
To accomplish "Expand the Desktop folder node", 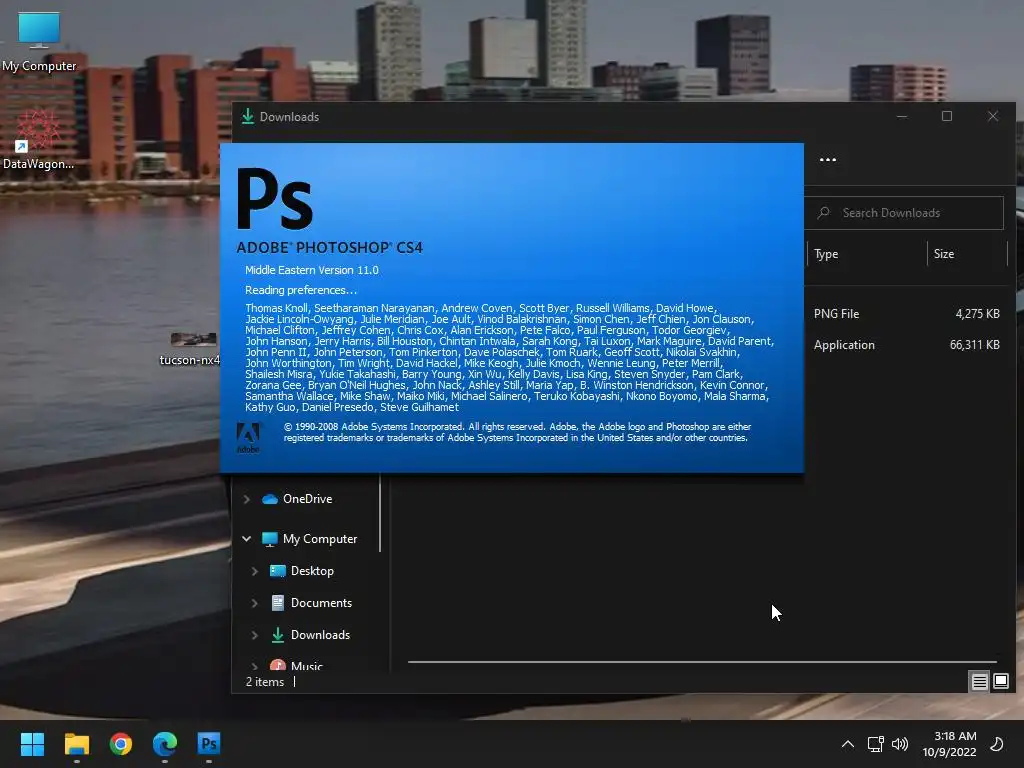I will point(255,571).
